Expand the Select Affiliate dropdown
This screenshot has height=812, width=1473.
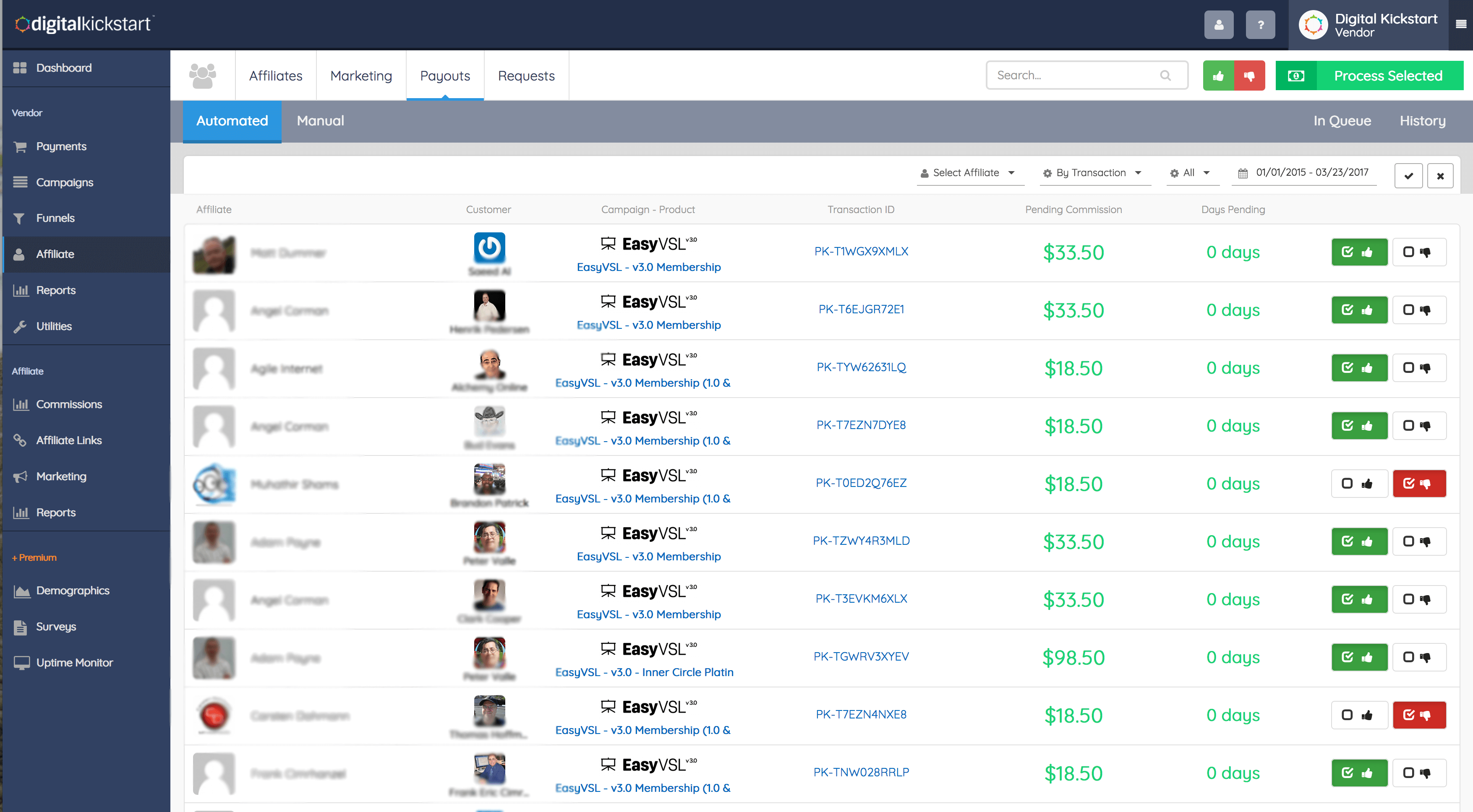pos(970,173)
